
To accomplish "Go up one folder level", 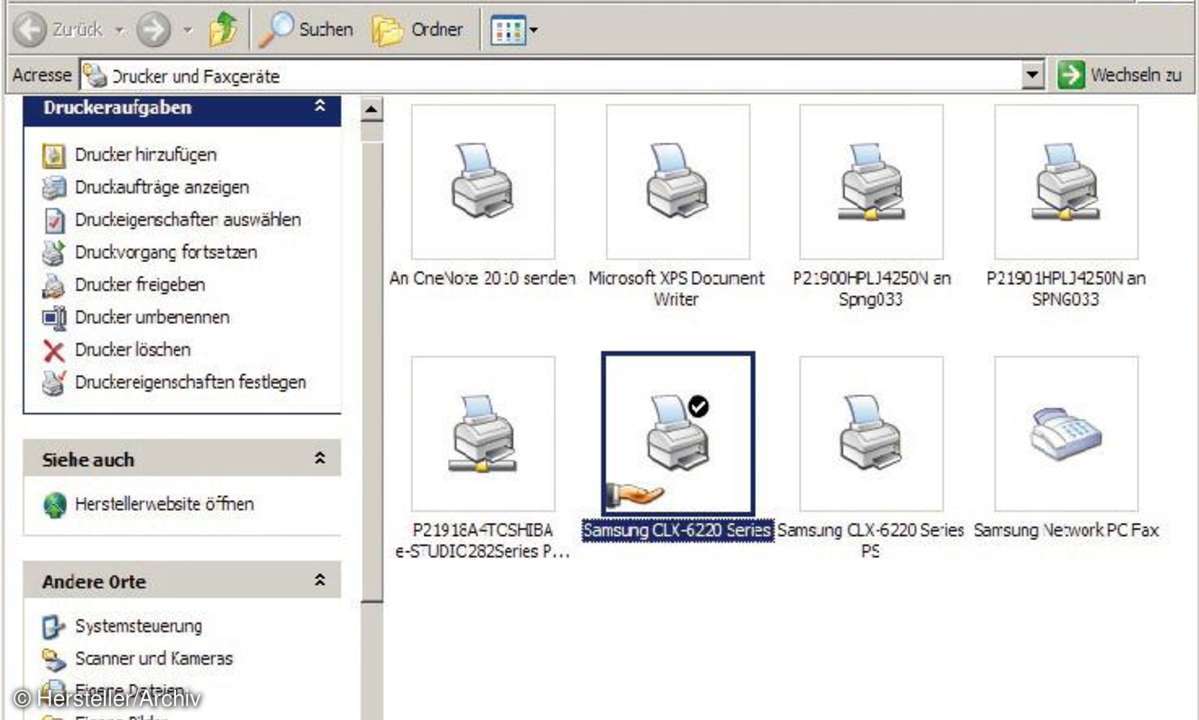I will click(x=223, y=30).
